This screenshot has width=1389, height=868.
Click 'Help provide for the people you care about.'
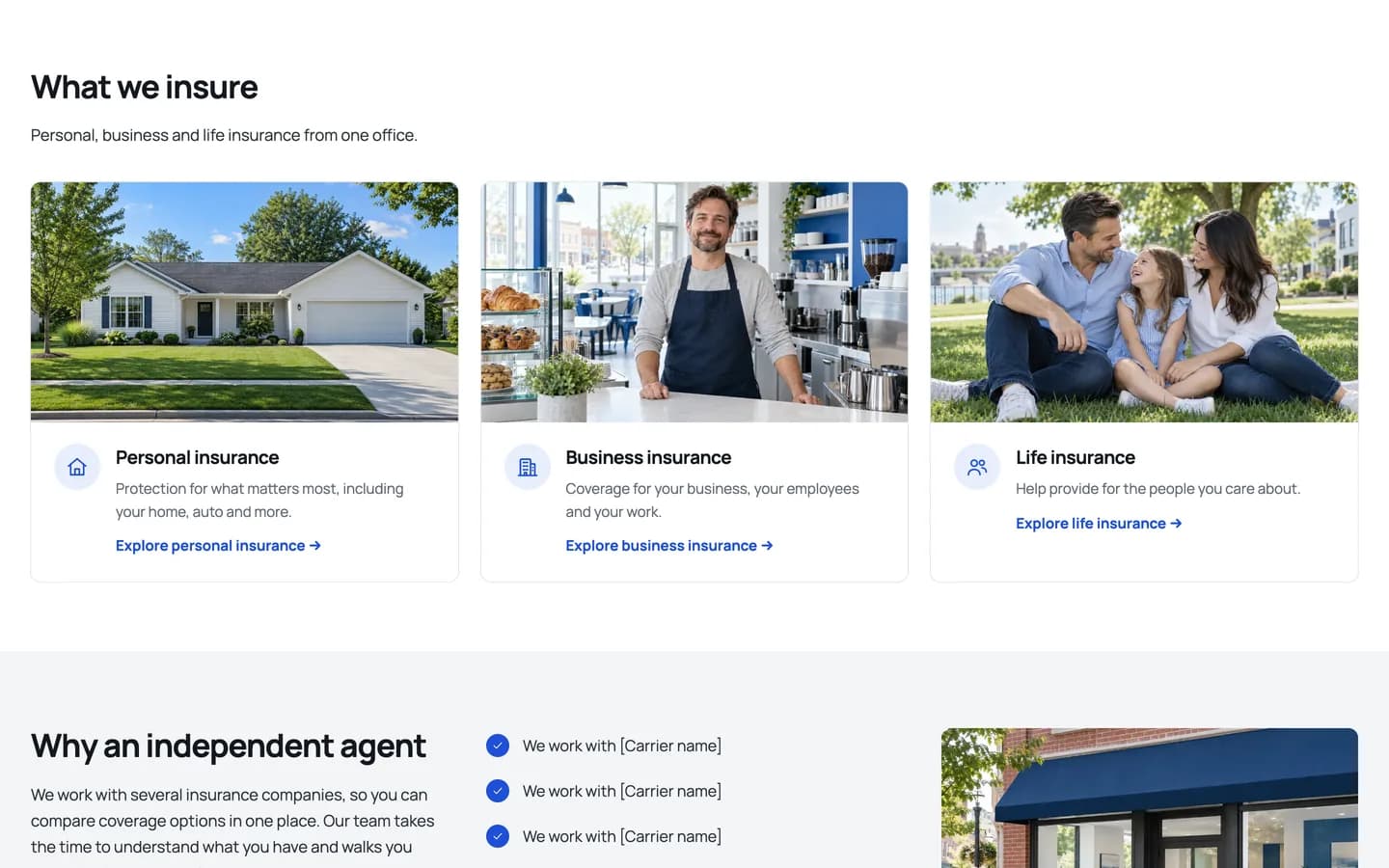pyautogui.click(x=1157, y=489)
